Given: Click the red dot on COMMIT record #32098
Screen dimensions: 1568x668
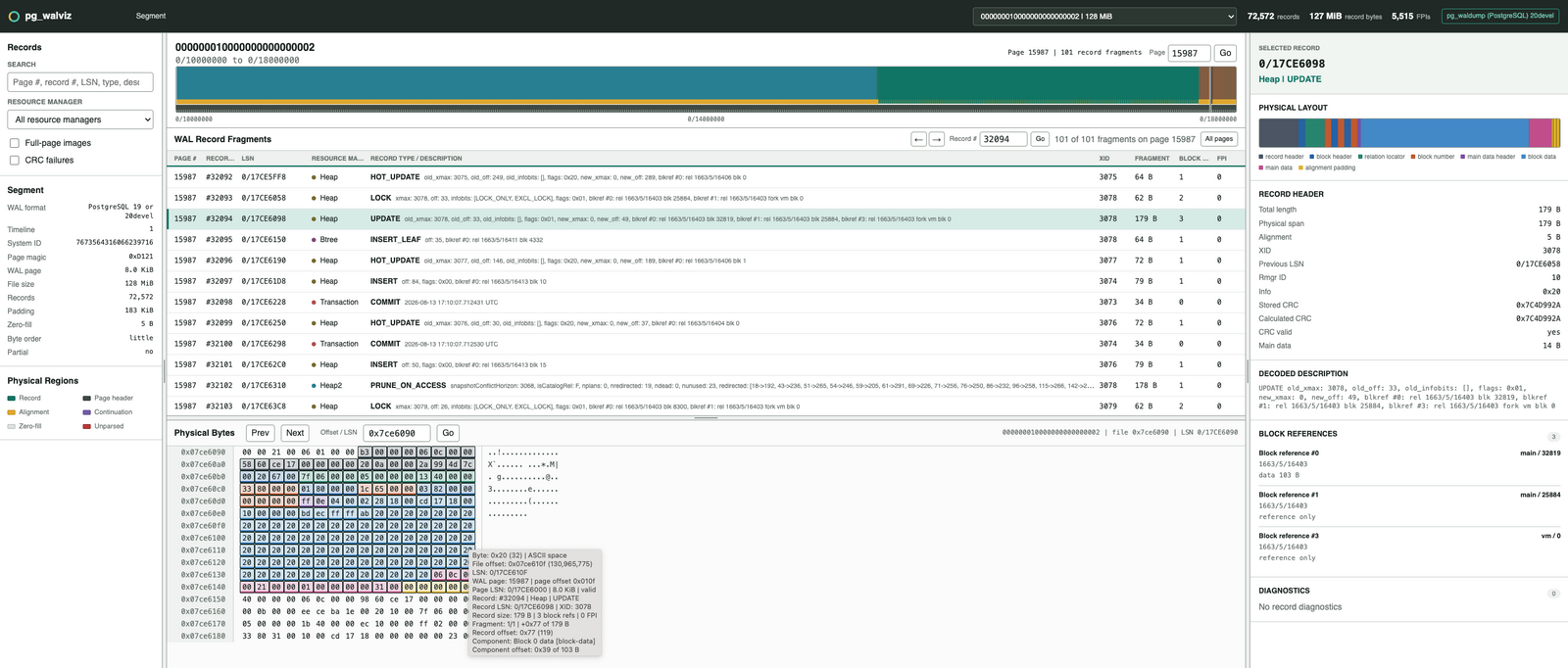Looking at the screenshot, I should tap(314, 302).
